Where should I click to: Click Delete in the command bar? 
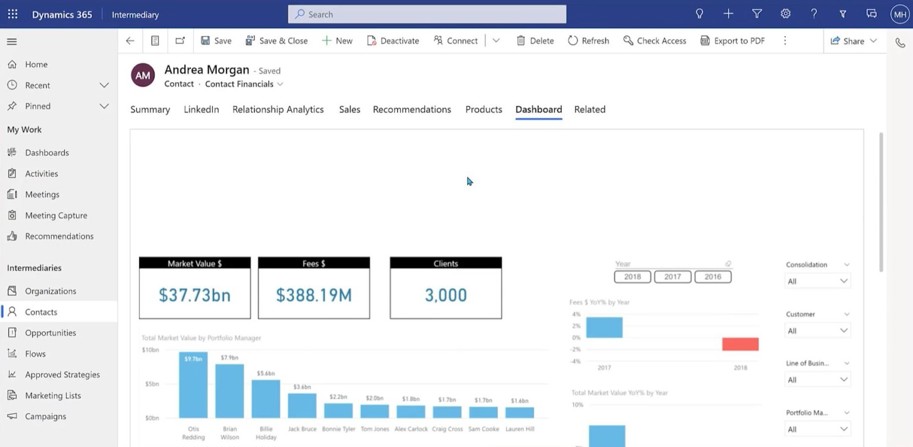[x=535, y=41]
